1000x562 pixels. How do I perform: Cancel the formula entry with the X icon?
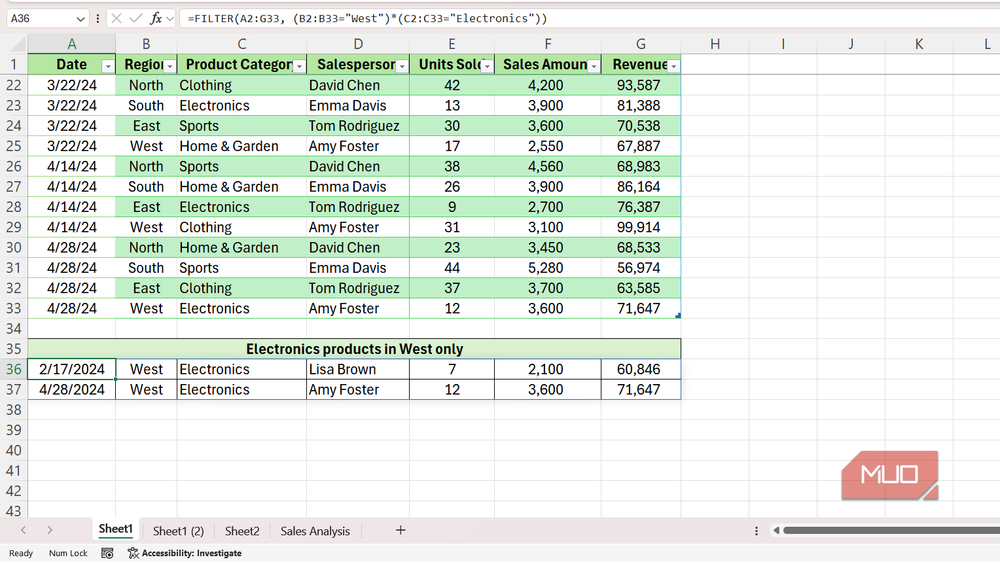coord(116,18)
